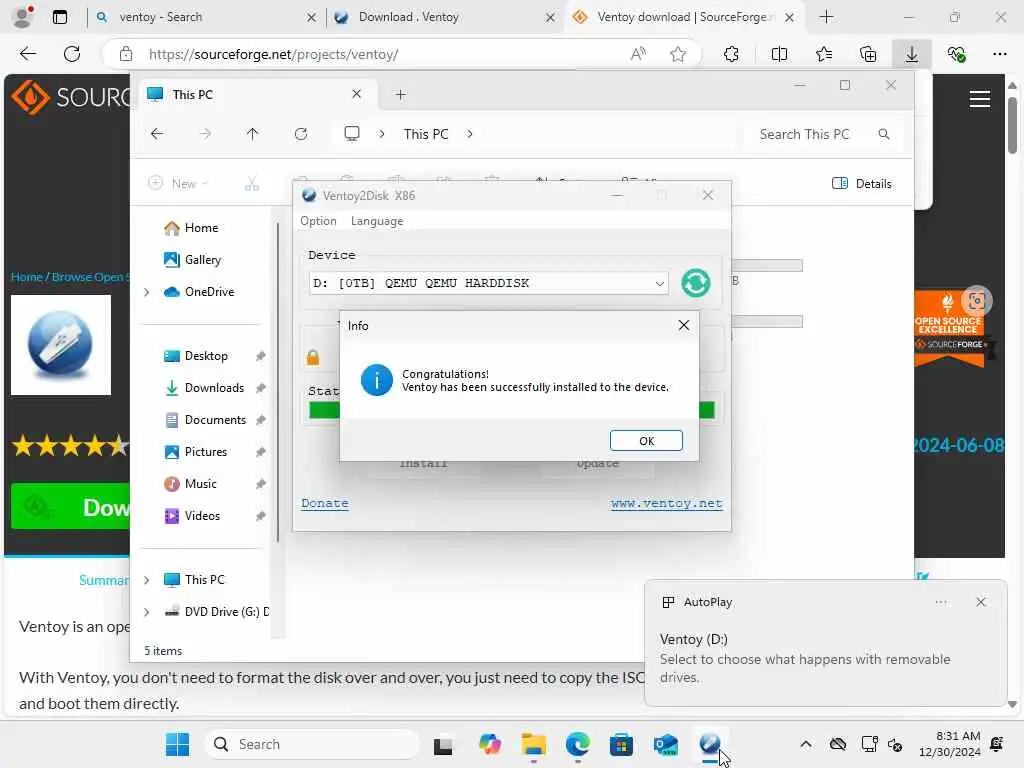Click File Explorer up arrow
This screenshot has height=768, width=1024.
coord(253,134)
